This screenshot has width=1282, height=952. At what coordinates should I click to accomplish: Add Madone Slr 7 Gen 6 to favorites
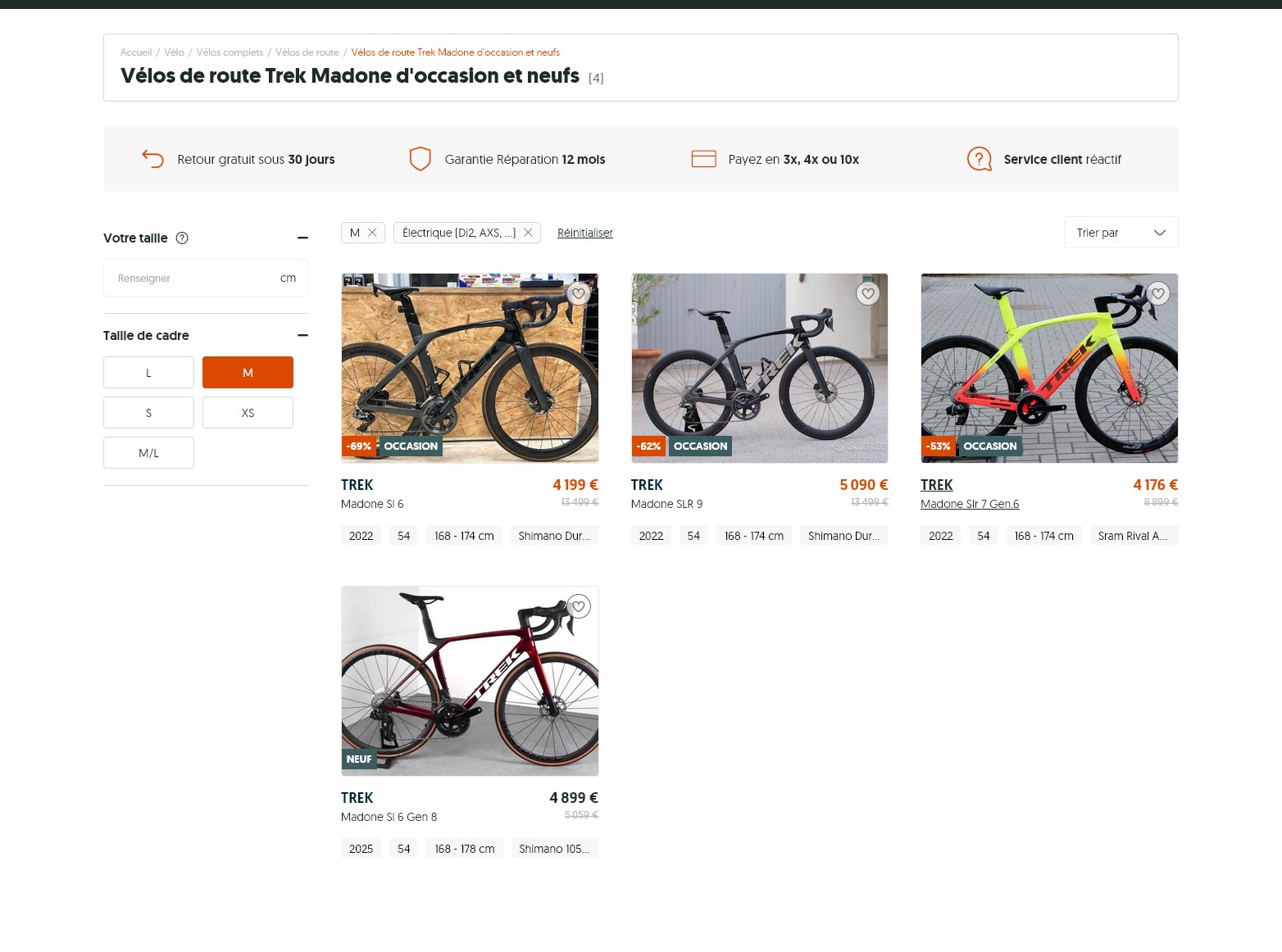coord(1157,293)
